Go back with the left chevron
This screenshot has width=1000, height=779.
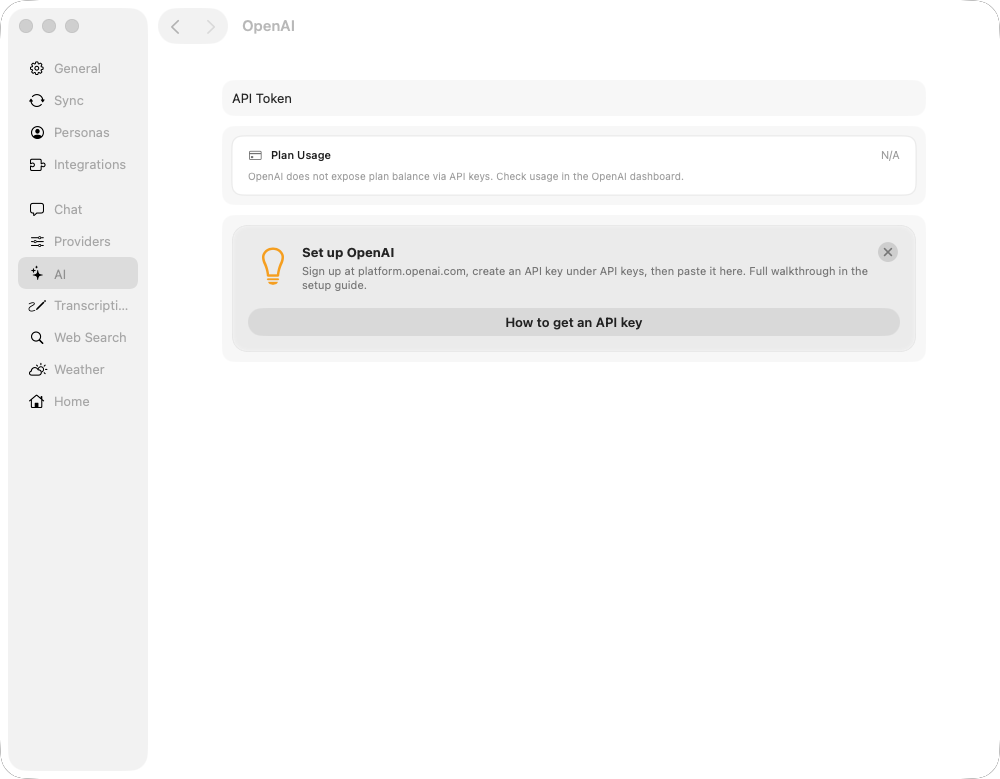click(175, 26)
